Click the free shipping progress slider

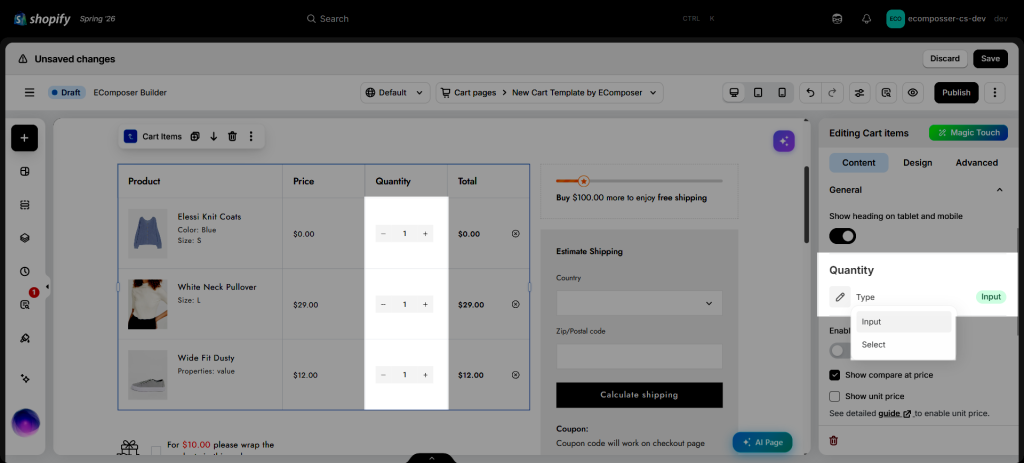point(639,181)
